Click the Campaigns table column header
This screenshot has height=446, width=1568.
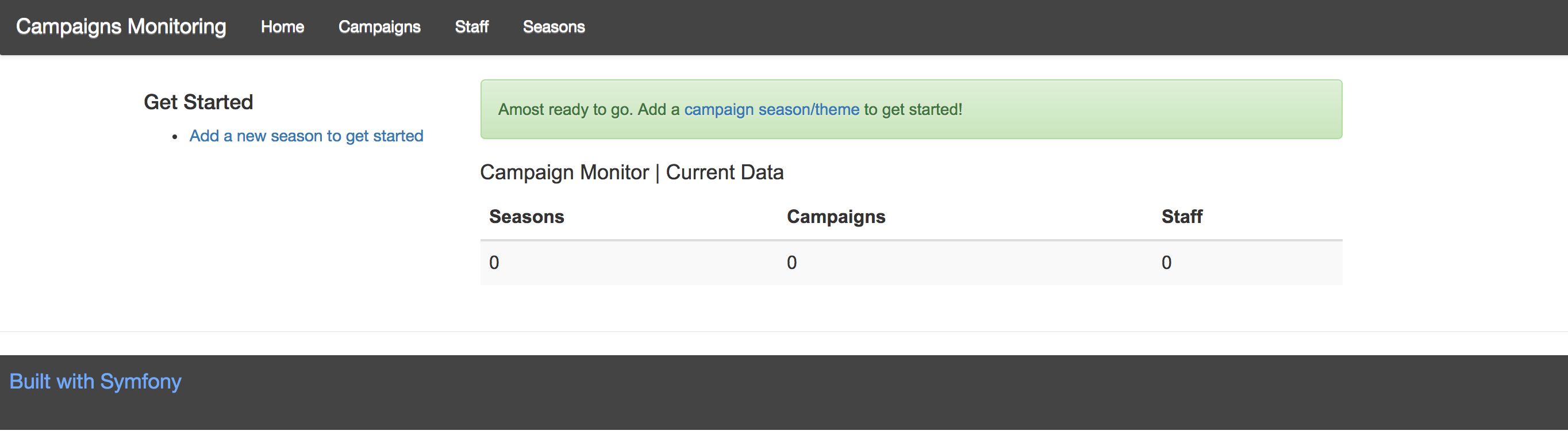[x=836, y=217]
